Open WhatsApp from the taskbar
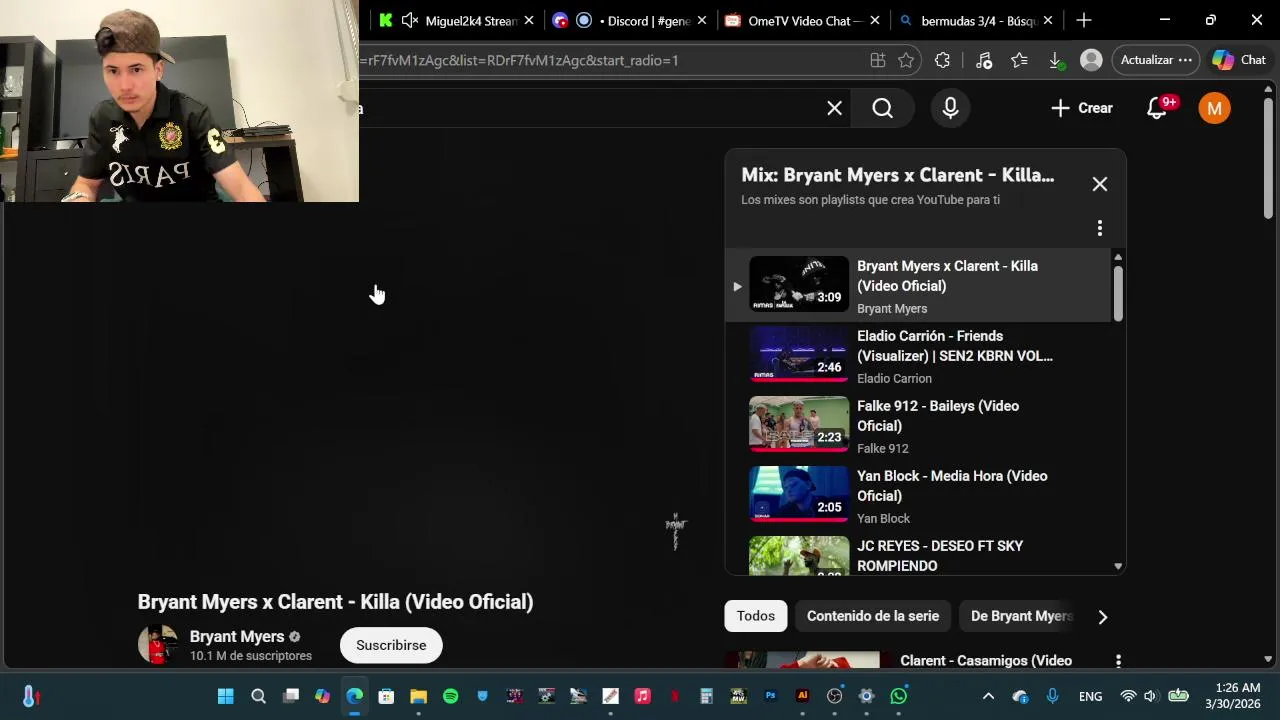Viewport: 1280px width, 720px height. pos(898,696)
